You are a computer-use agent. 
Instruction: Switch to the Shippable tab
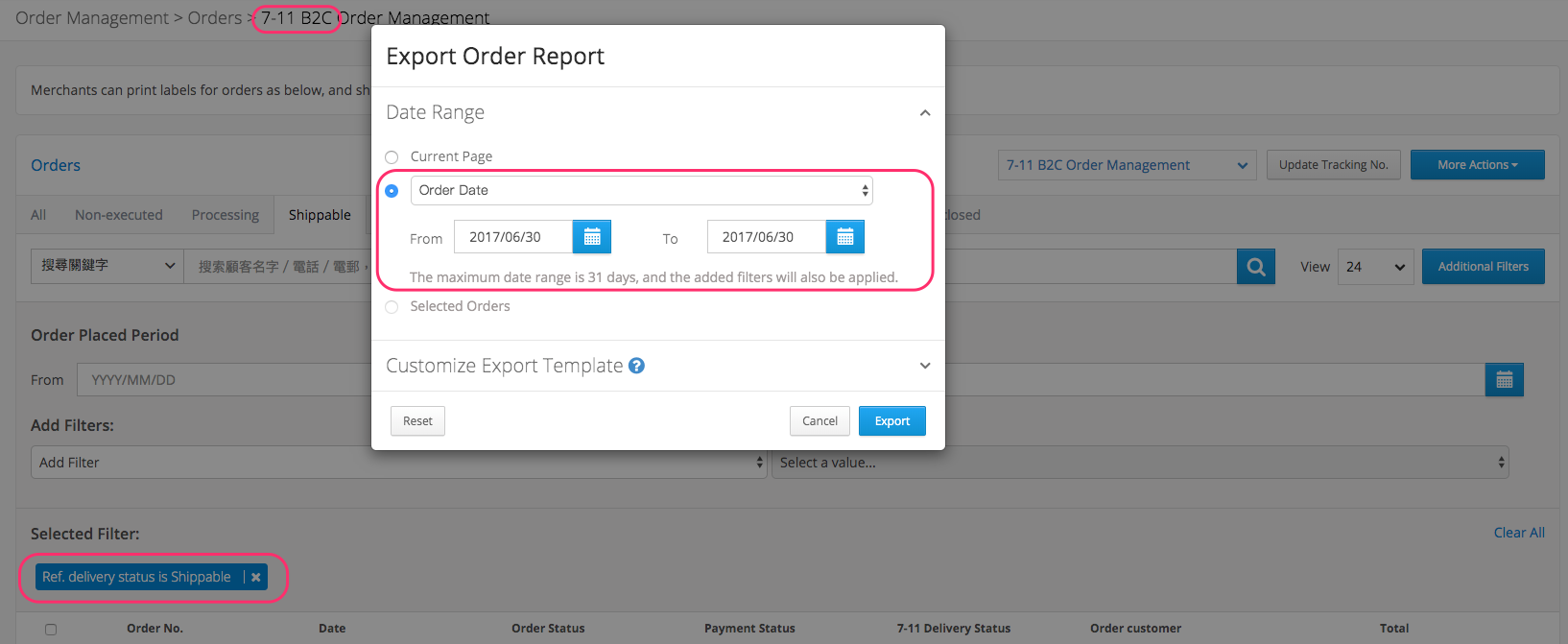[320, 215]
